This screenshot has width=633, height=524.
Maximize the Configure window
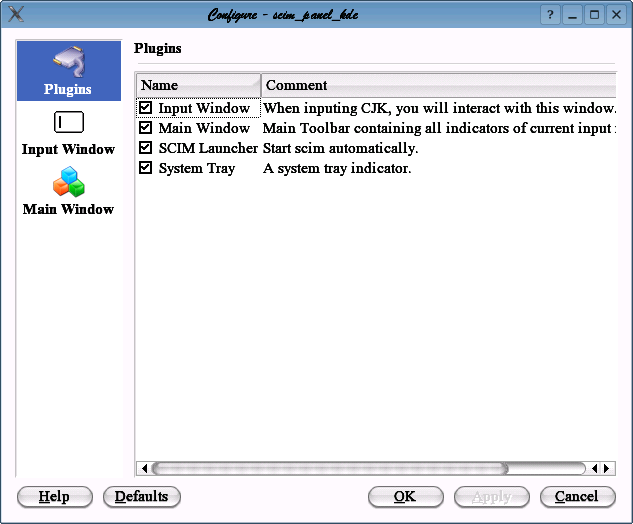(594, 15)
